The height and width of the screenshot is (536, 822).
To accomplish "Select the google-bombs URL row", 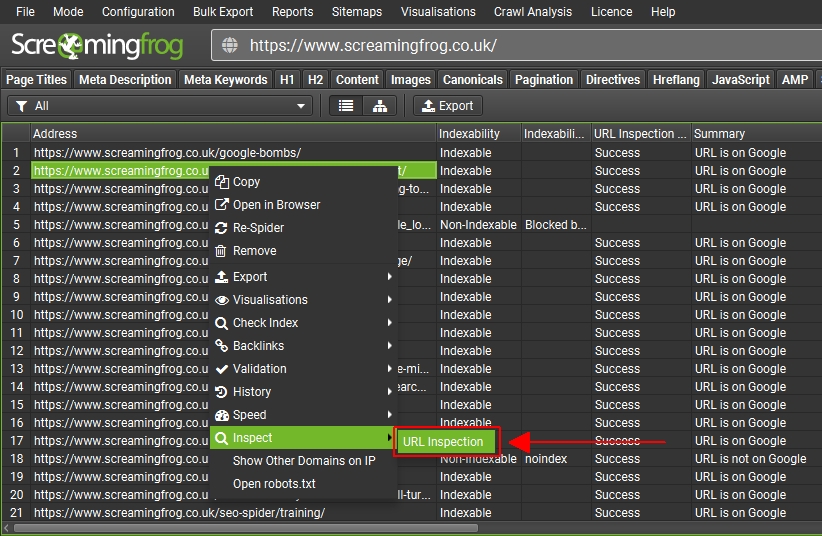I will pos(233,153).
